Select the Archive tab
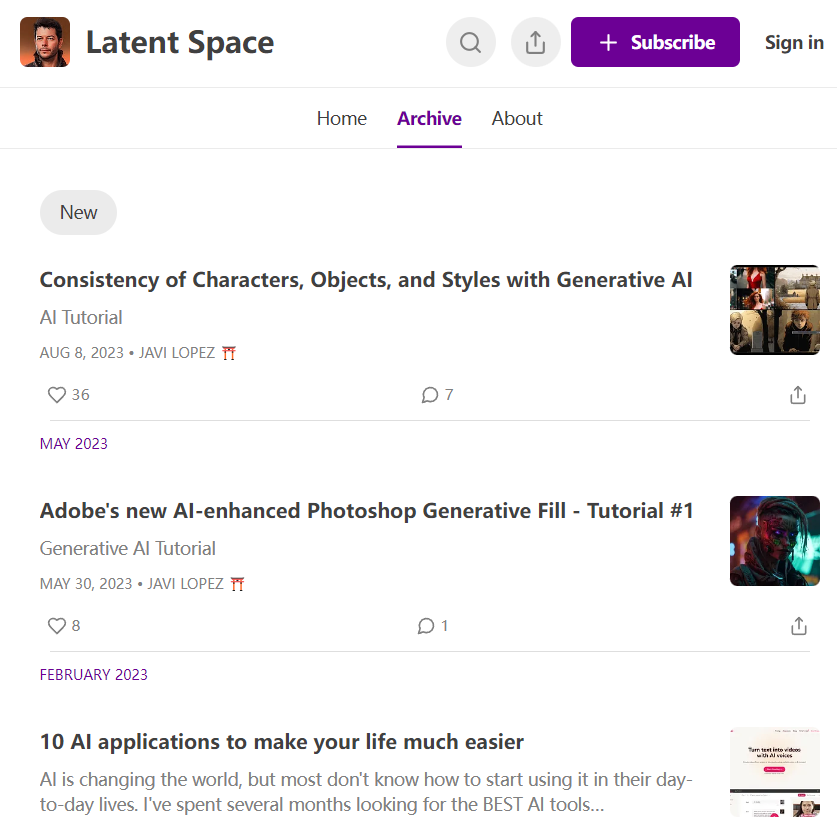The width and height of the screenshot is (837, 824). 429,118
